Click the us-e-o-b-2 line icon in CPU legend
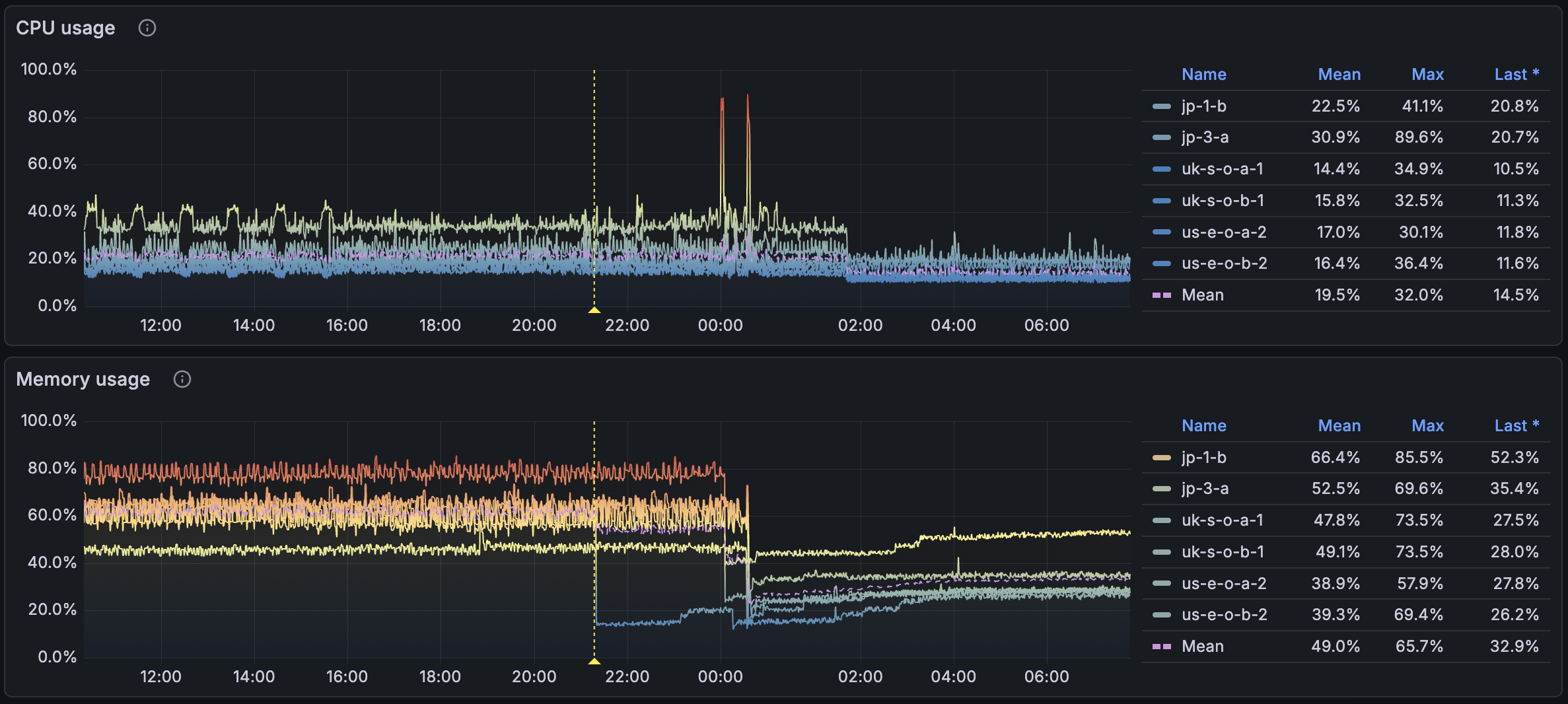The image size is (1568, 704). coord(1160,263)
